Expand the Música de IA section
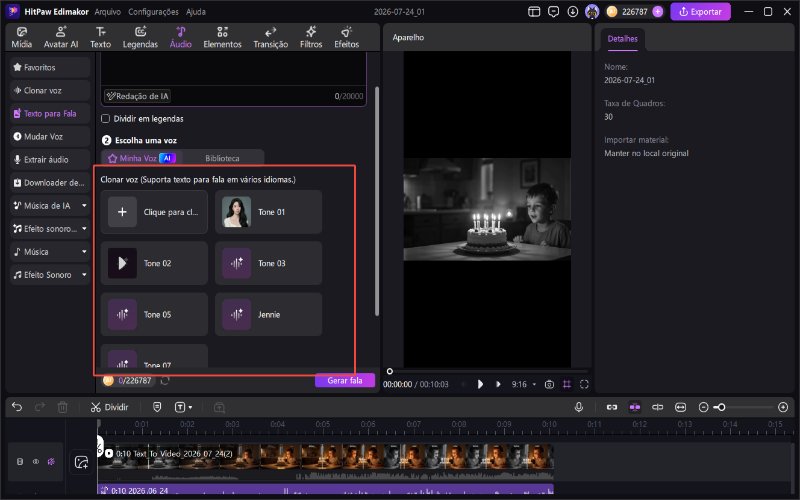800x500 pixels. pyautogui.click(x=50, y=206)
